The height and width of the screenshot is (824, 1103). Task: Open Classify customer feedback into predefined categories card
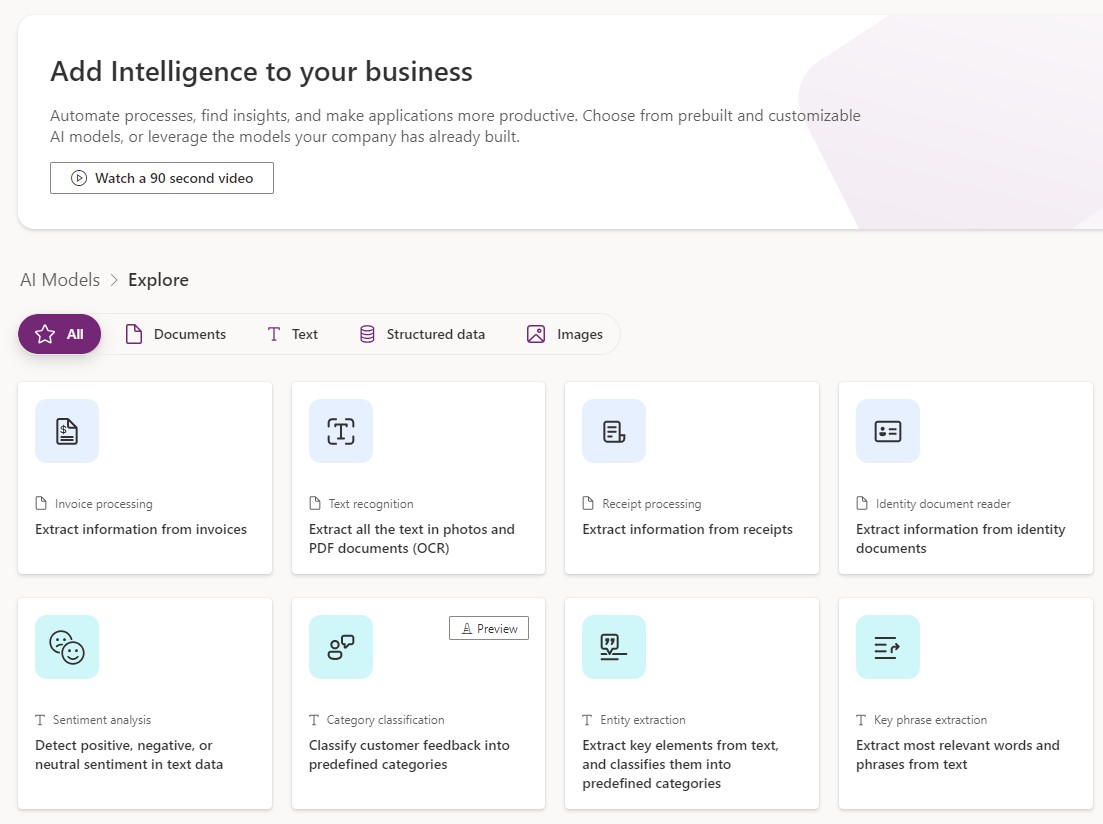pyautogui.click(x=419, y=704)
